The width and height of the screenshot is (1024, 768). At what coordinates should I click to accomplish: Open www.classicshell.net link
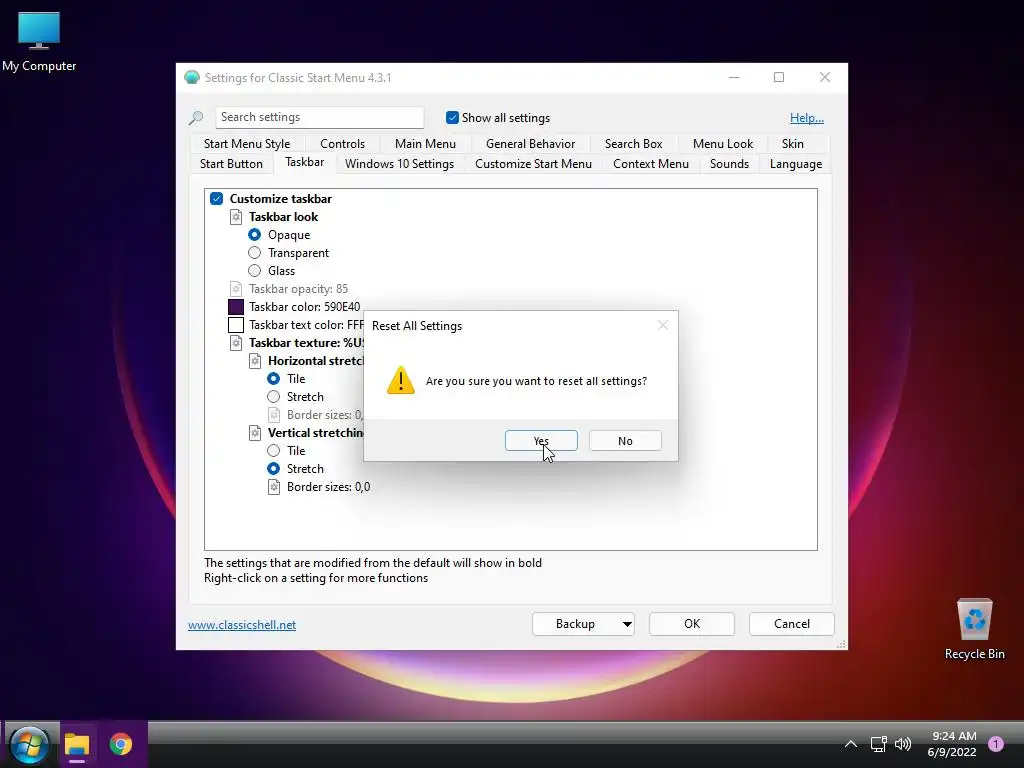[242, 625]
